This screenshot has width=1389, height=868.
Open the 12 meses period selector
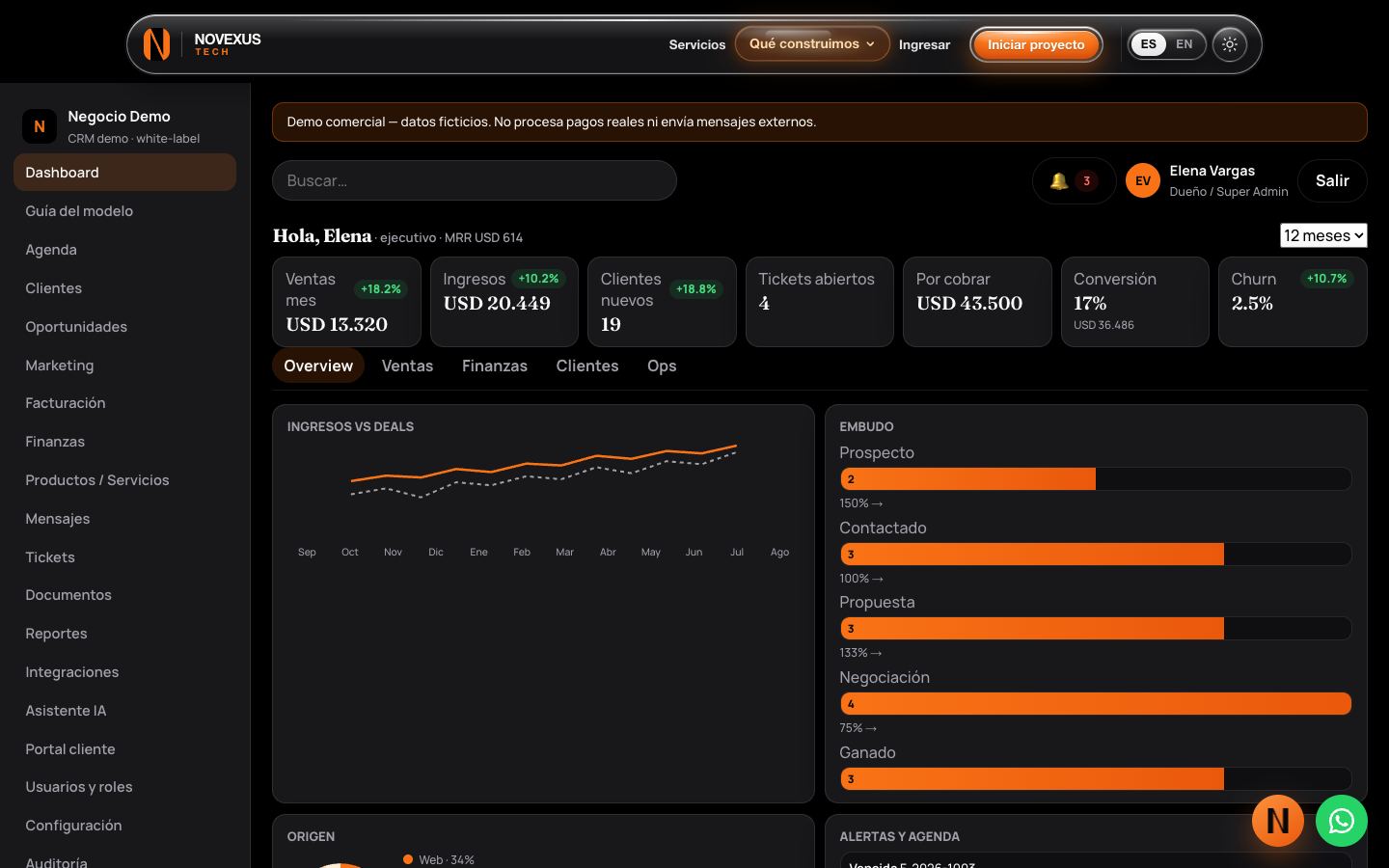[1323, 235]
